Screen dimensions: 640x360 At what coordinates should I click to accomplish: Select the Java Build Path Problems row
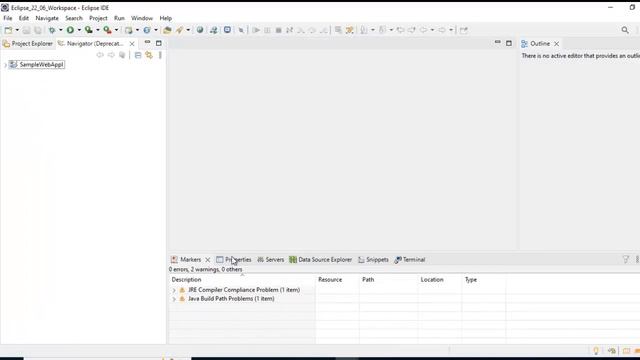(x=231, y=299)
